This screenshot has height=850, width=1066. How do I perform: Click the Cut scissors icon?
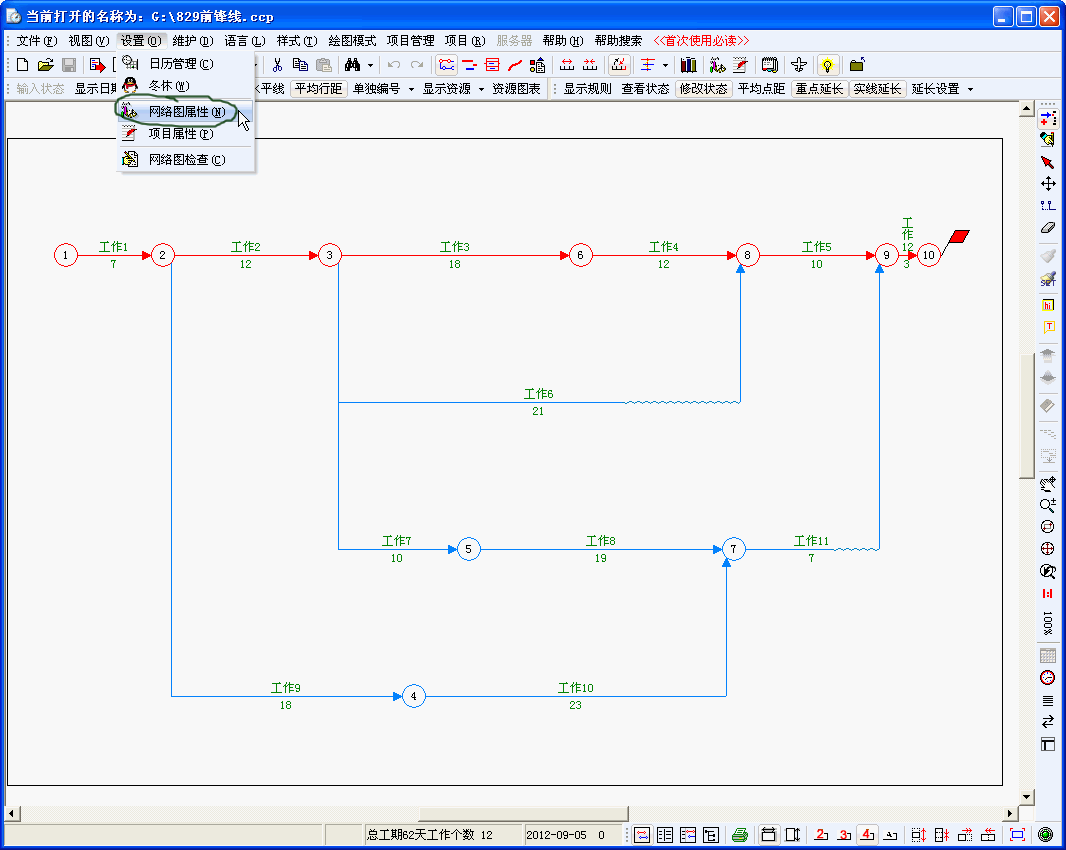(x=277, y=65)
